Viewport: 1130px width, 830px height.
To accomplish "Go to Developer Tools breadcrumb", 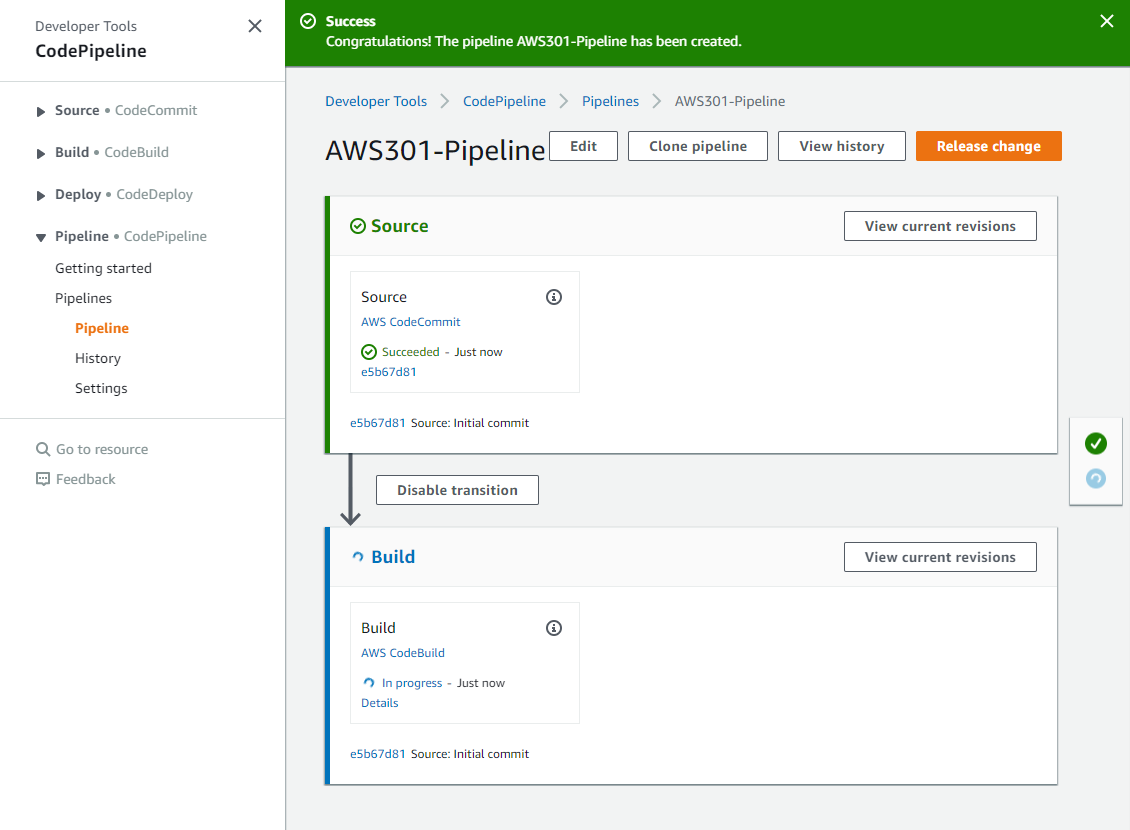I will (x=375, y=101).
